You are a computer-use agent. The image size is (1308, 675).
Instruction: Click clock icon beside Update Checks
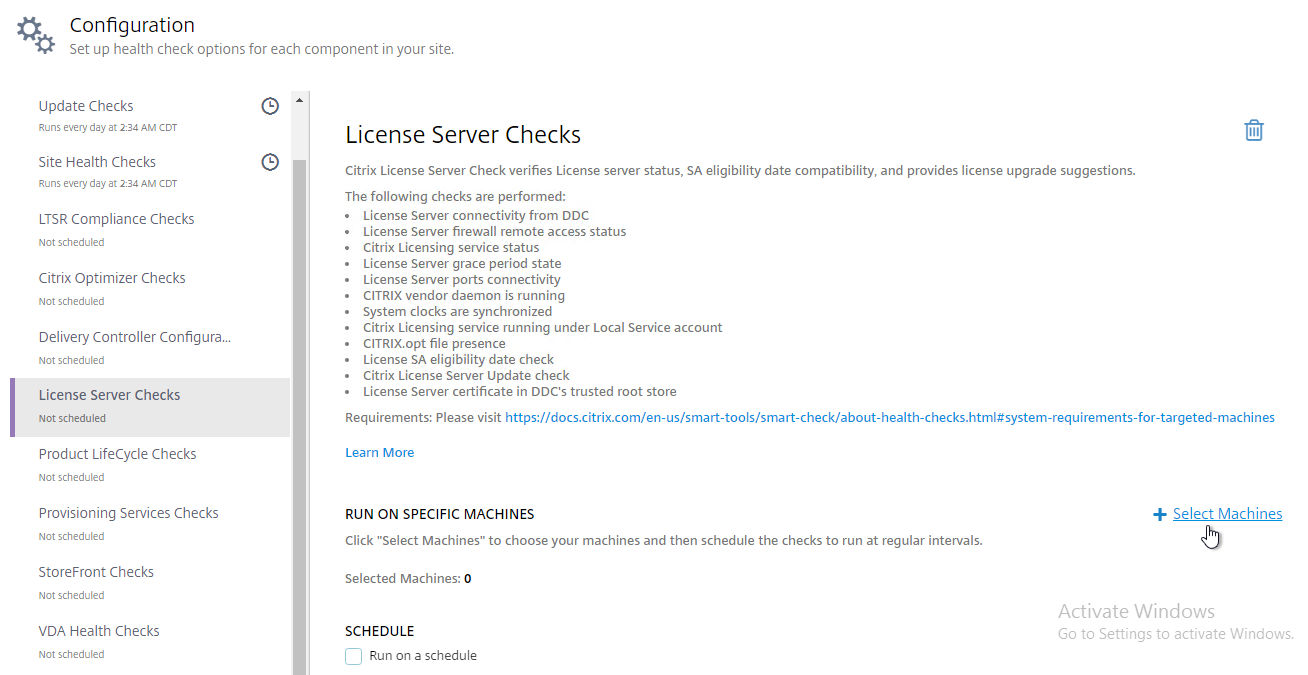[x=270, y=106]
